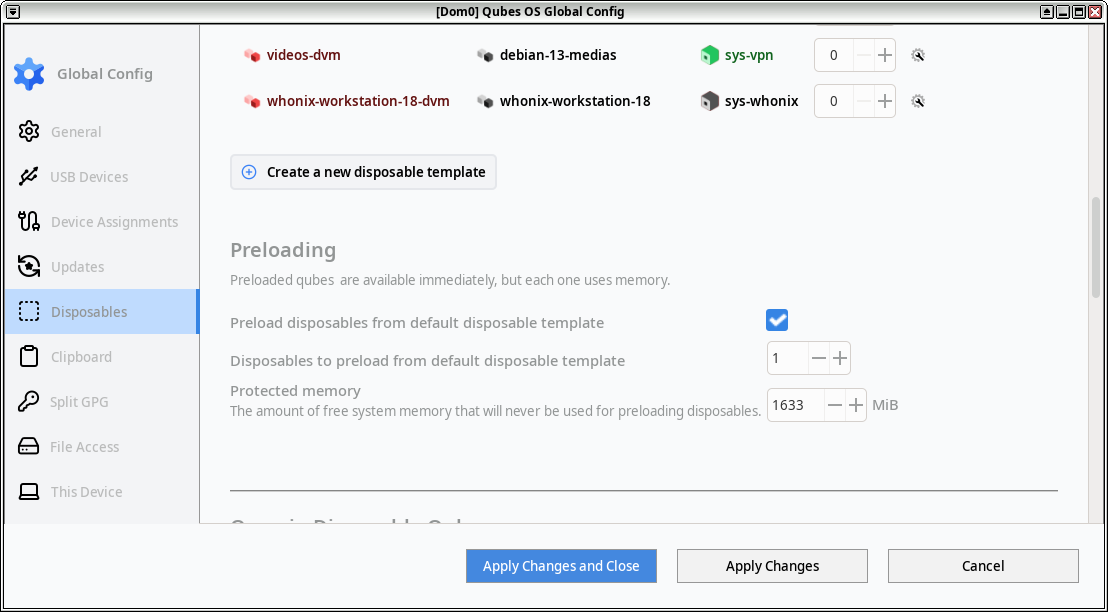
Task: Click Apply Changes and Close
Action: click(561, 566)
